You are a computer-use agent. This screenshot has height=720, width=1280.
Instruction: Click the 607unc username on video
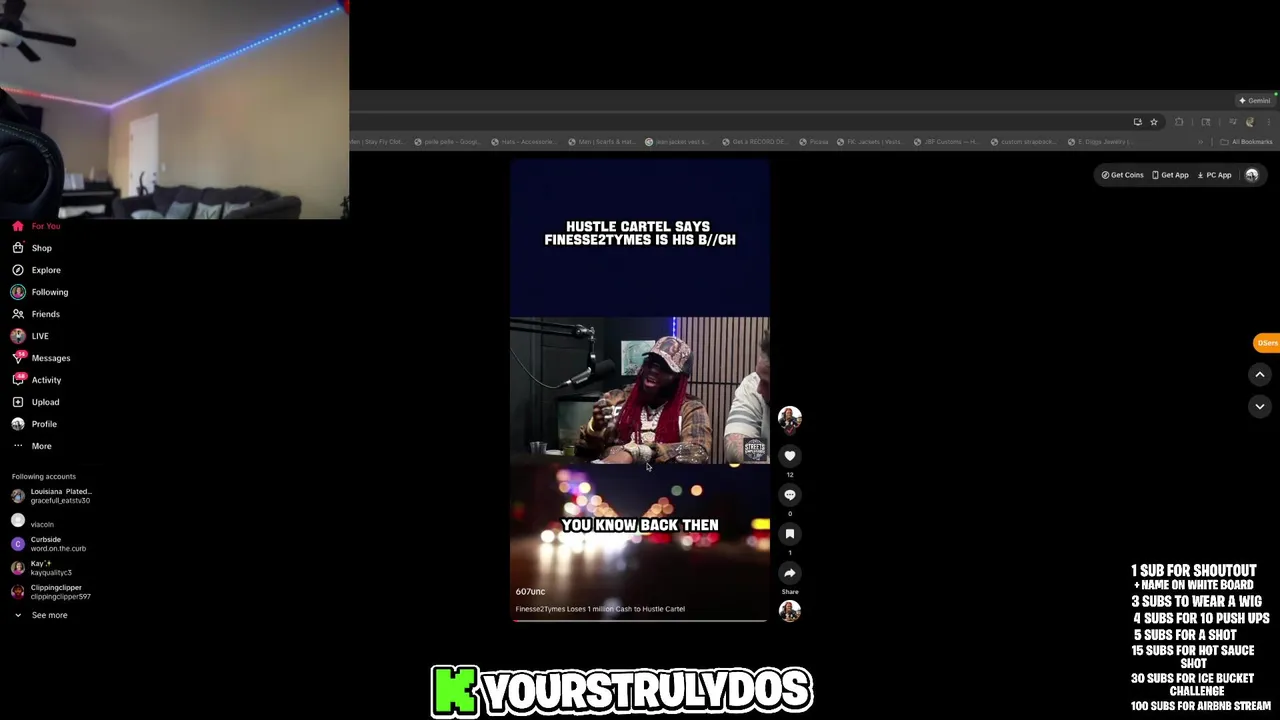tap(530, 592)
